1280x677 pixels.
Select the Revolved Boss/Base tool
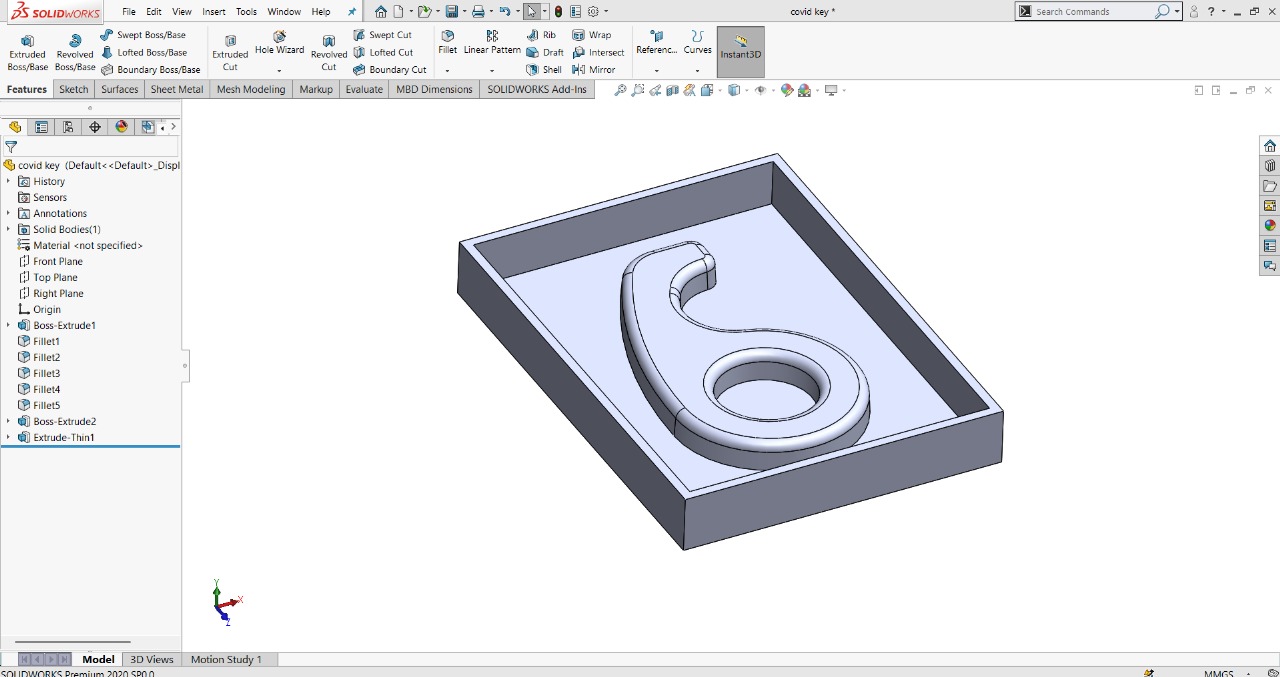pyautogui.click(x=75, y=51)
